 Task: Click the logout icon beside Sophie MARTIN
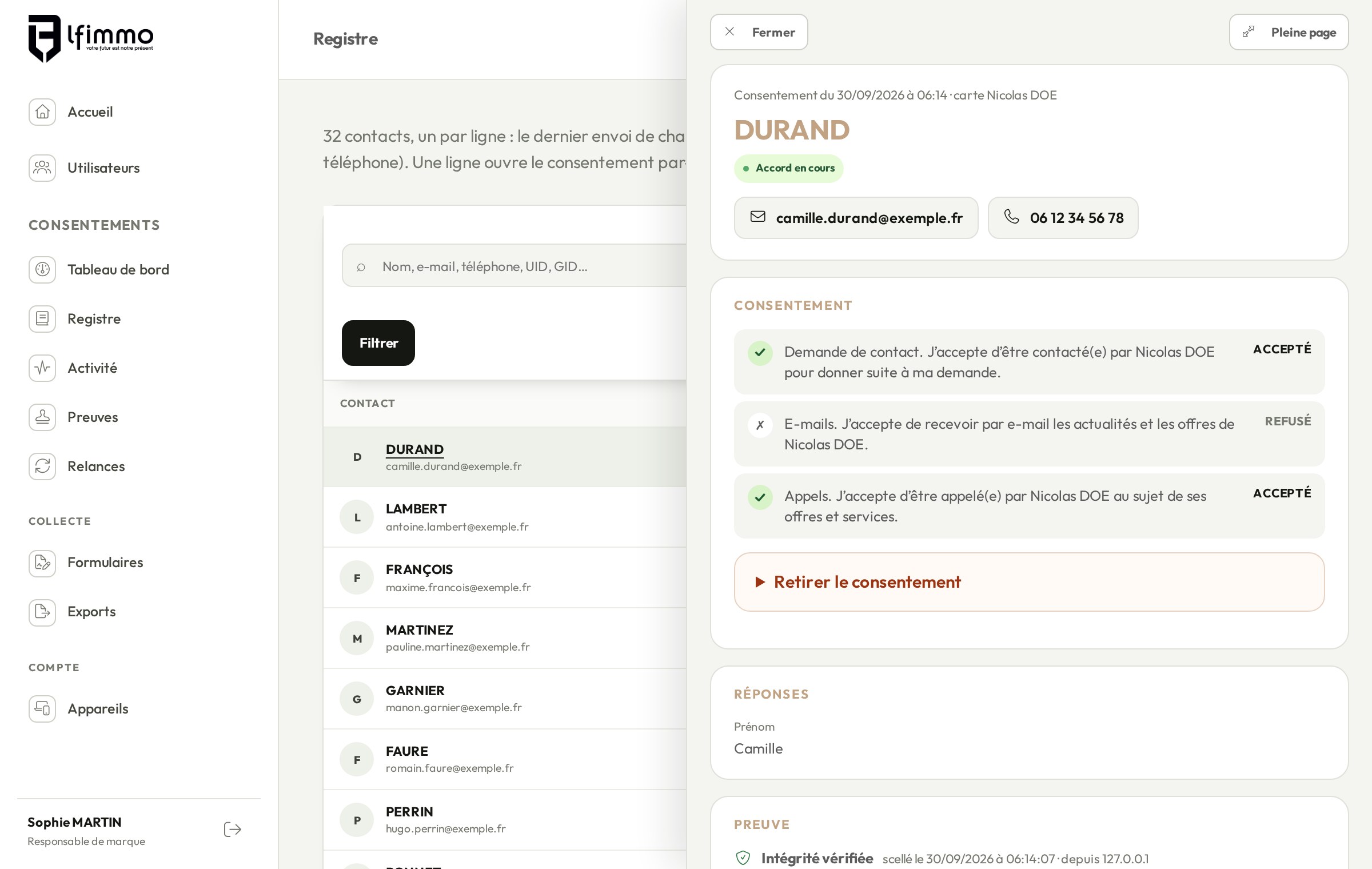point(233,830)
